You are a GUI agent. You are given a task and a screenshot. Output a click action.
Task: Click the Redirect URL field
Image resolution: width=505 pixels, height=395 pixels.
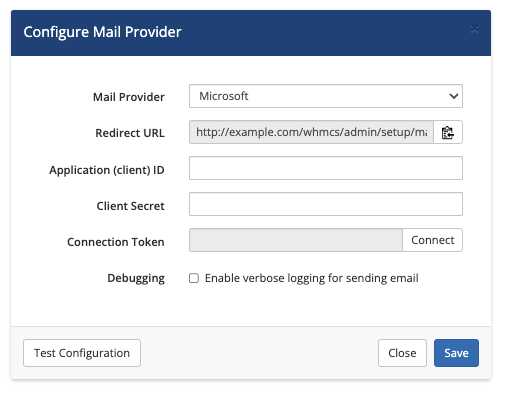[311, 132]
